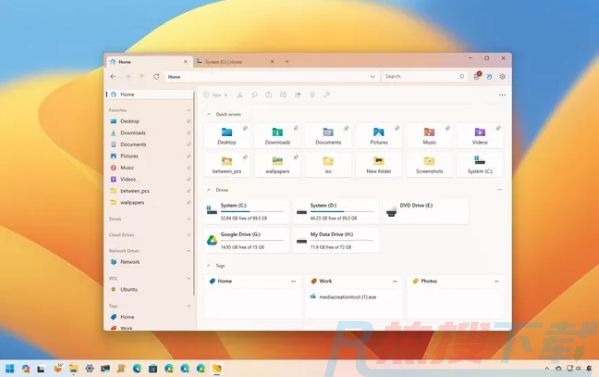Click the Windows Start button
Screen dimensions: 599x377
point(10,368)
